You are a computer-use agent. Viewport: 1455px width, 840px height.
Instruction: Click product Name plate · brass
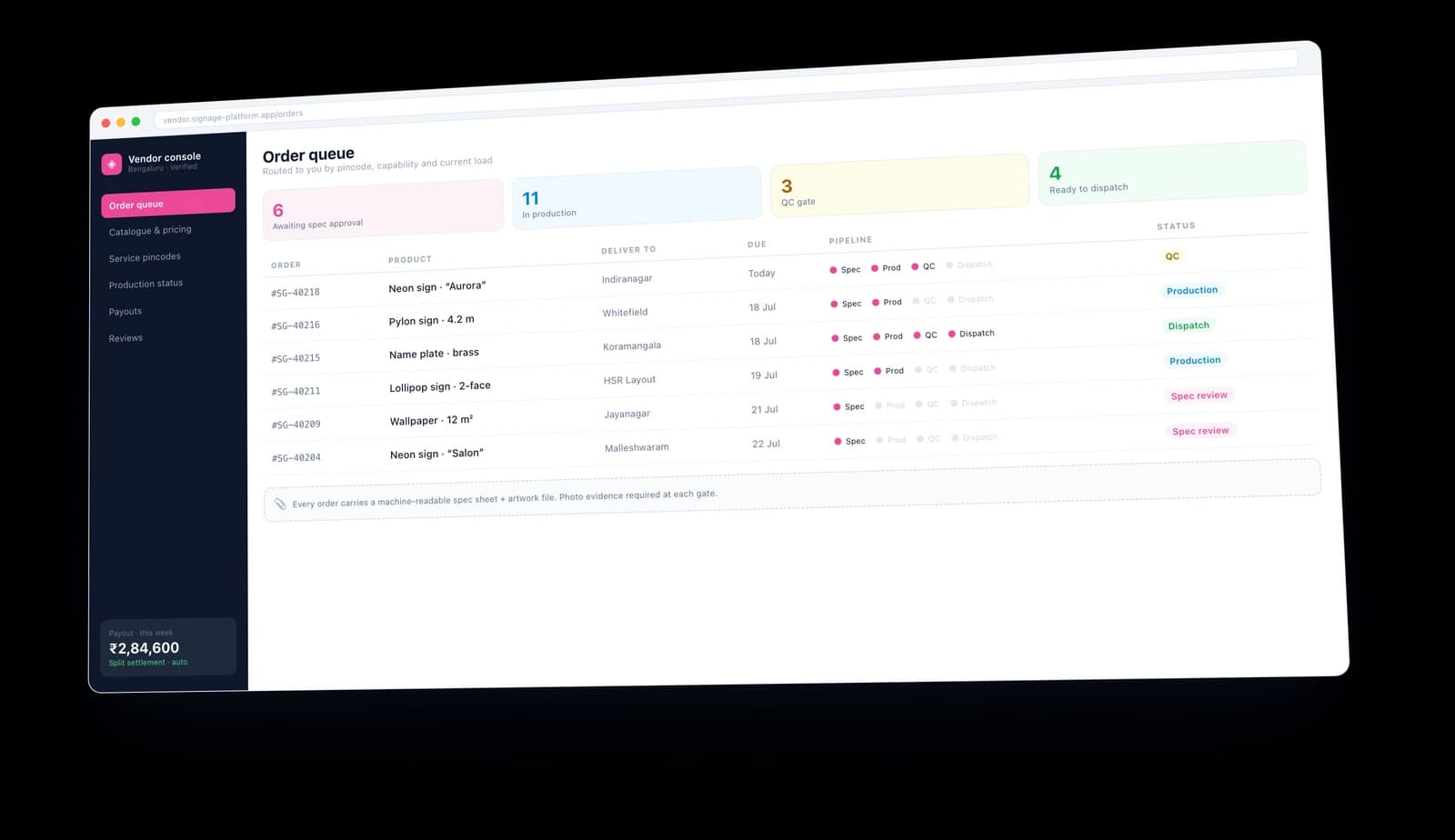434,354
